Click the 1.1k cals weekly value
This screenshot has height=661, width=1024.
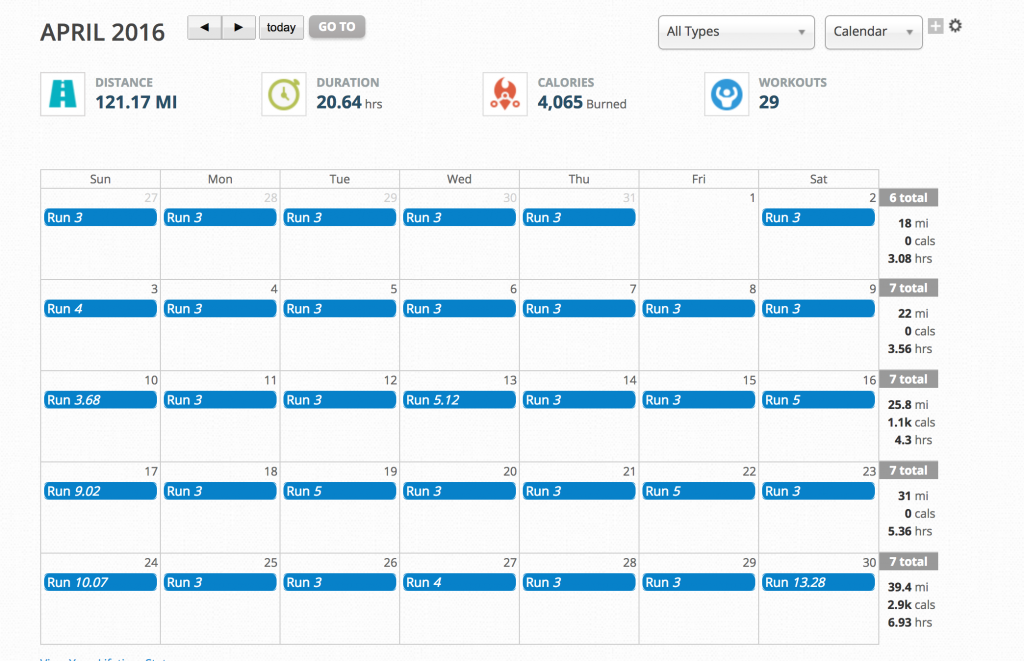(x=911, y=423)
